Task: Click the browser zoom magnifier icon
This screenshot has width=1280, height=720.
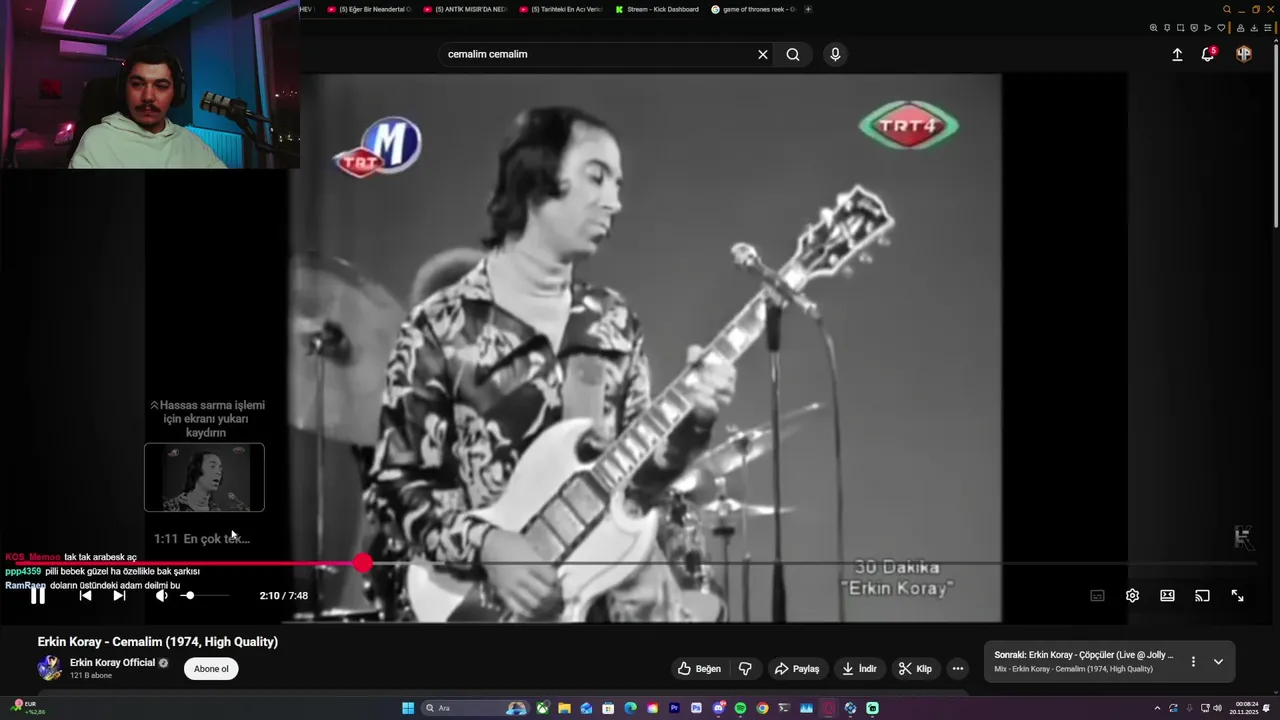Action: pyautogui.click(x=1153, y=28)
